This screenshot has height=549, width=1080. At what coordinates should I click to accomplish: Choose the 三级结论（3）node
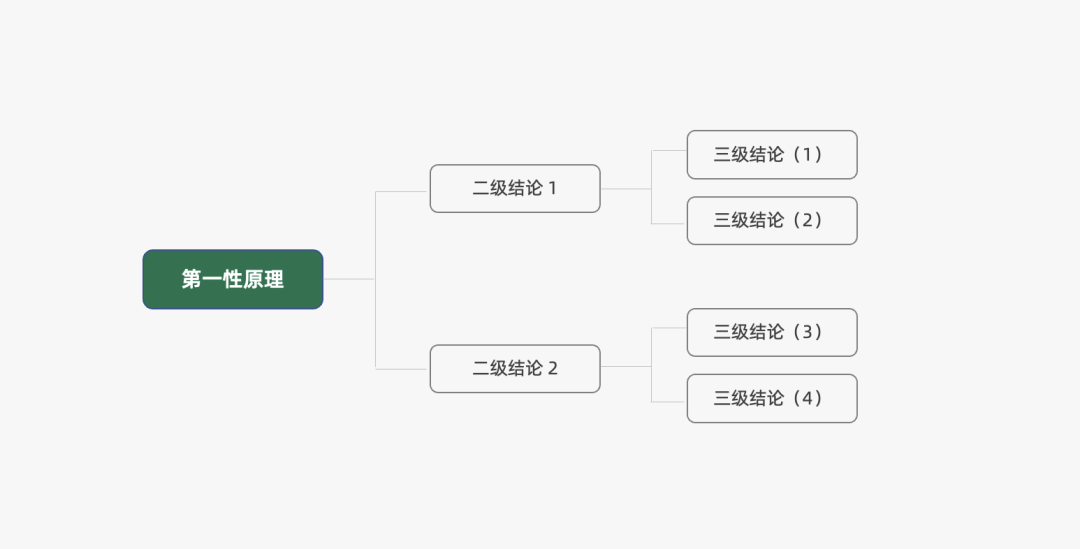point(771,332)
